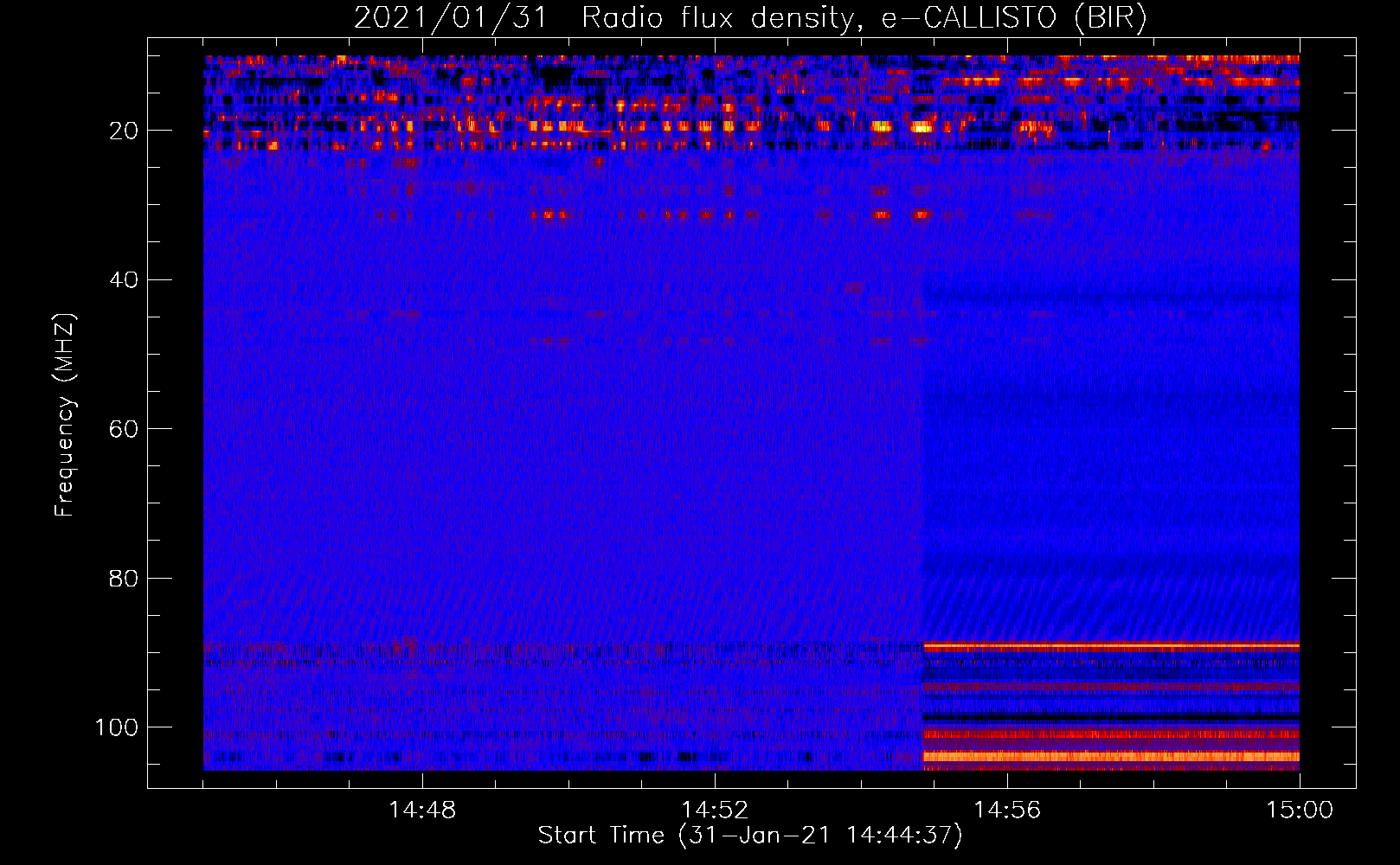Click the 40 frequency tick label
The image size is (1400, 865).
pyautogui.click(x=125, y=280)
